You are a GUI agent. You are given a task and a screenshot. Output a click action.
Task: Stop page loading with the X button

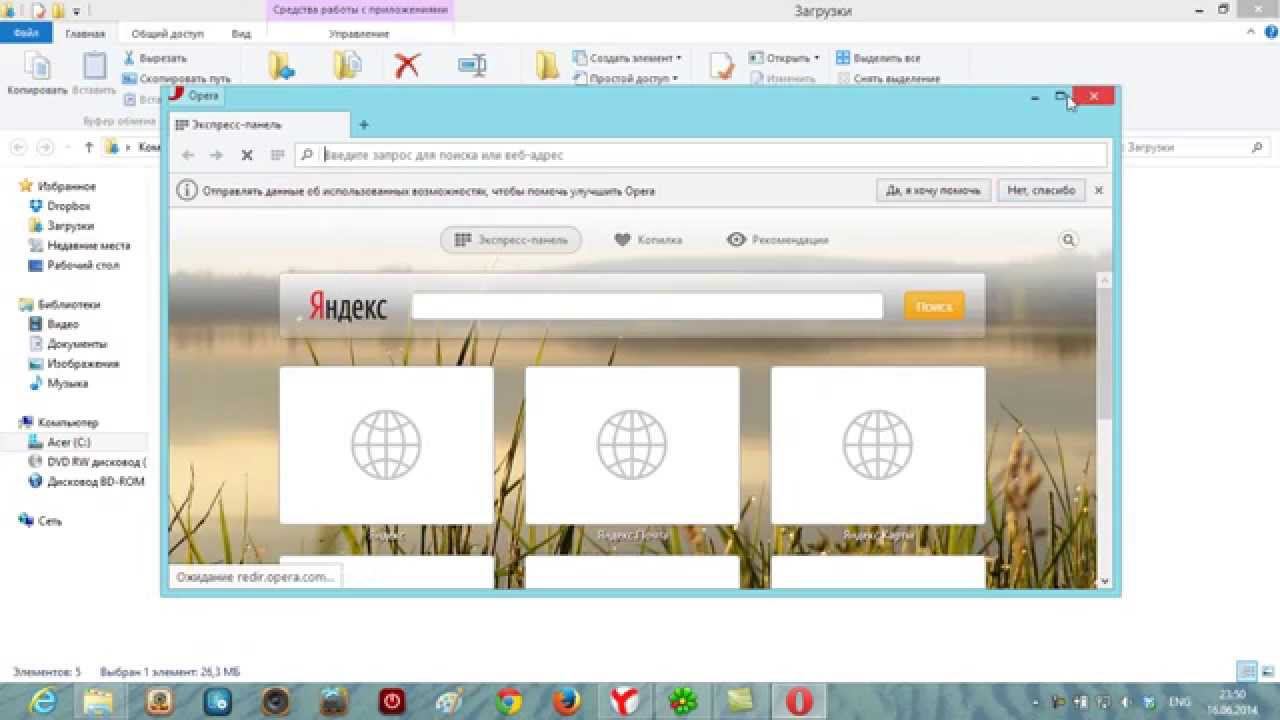[x=247, y=155]
